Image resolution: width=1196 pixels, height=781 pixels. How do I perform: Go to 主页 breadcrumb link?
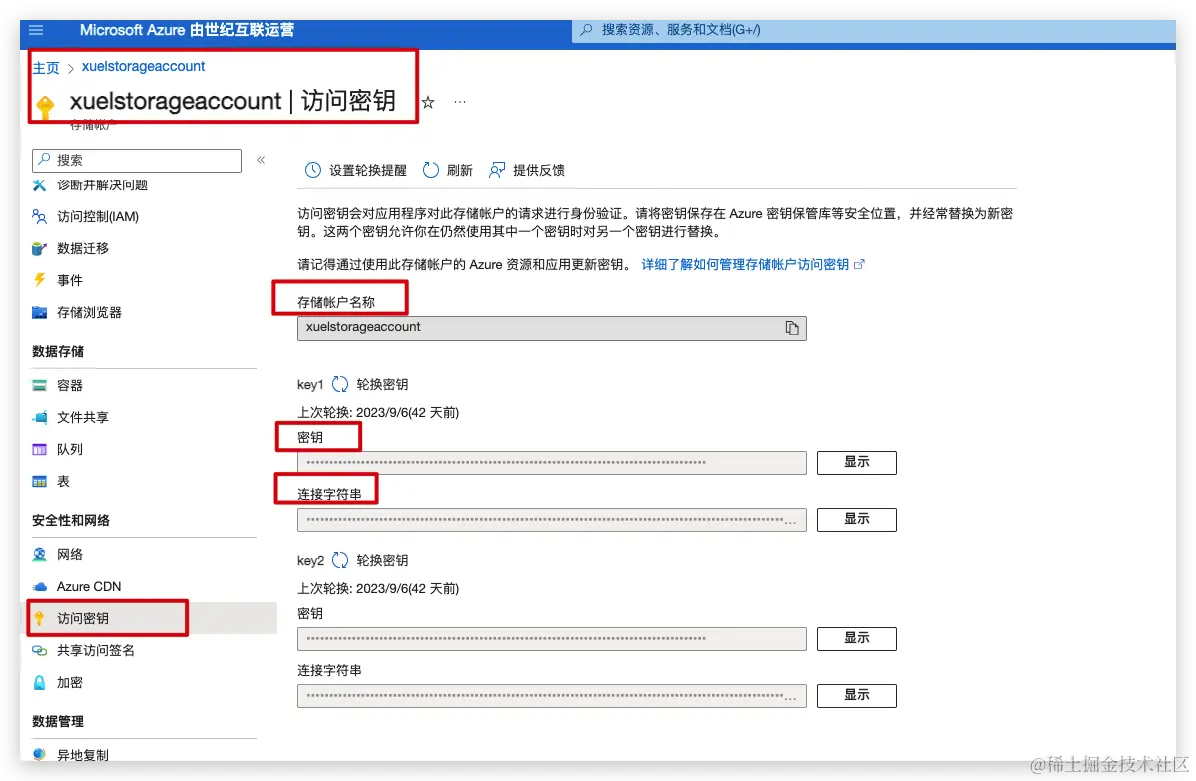[x=46, y=67]
